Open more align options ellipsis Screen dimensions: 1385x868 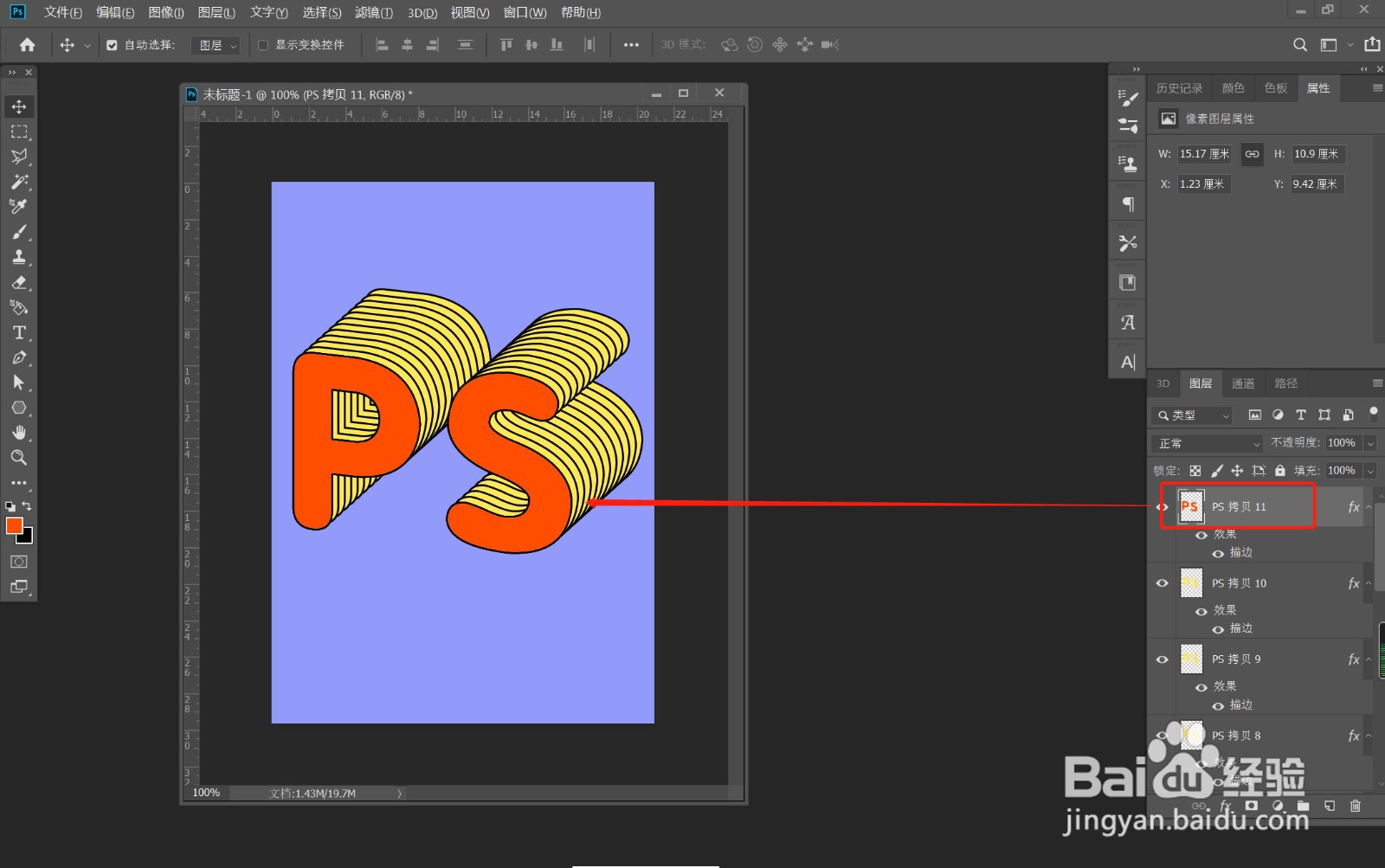click(x=631, y=45)
